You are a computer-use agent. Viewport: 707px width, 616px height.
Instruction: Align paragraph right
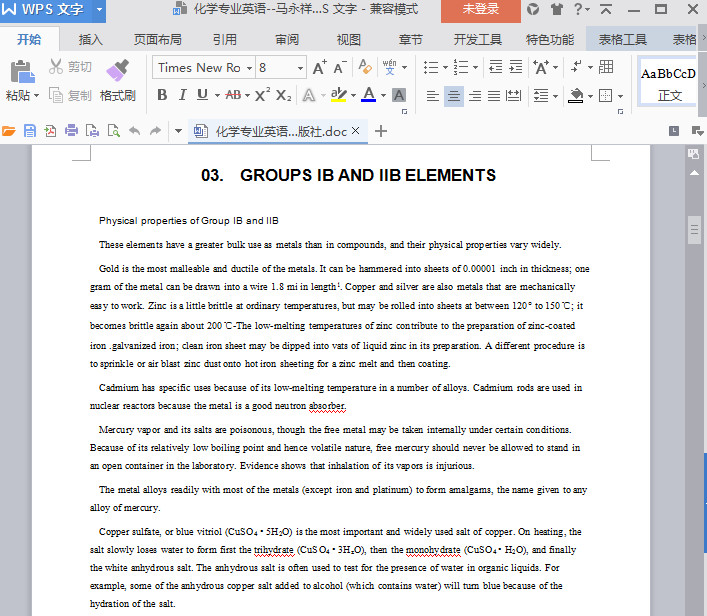tap(475, 96)
